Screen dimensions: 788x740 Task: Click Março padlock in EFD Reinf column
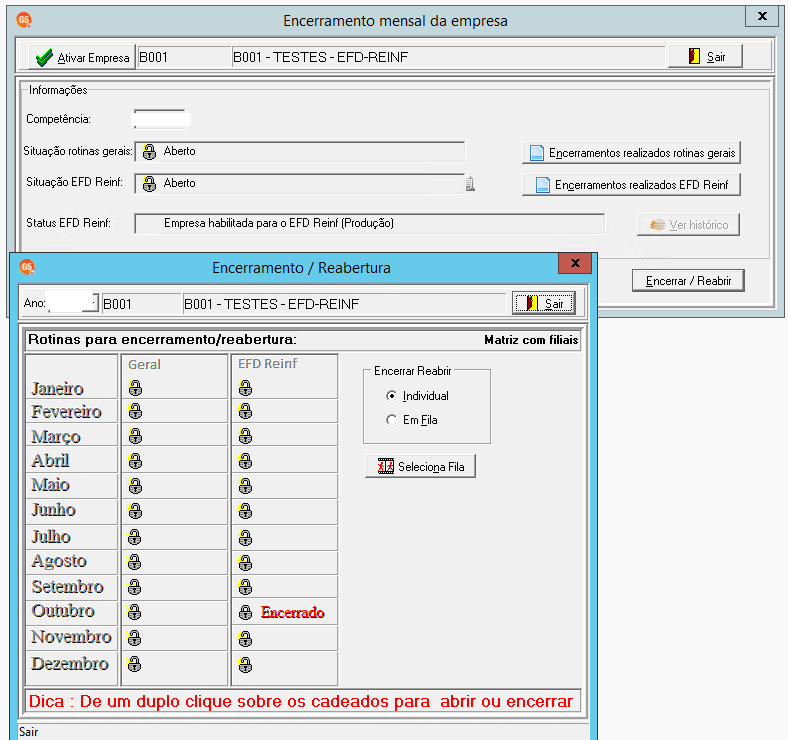[245, 436]
